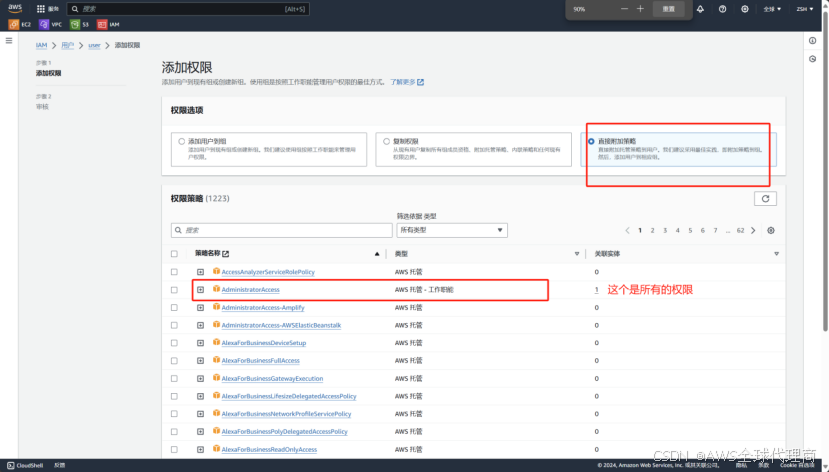Go to previous page of policies
The height and width of the screenshot is (472, 829).
(x=628, y=230)
